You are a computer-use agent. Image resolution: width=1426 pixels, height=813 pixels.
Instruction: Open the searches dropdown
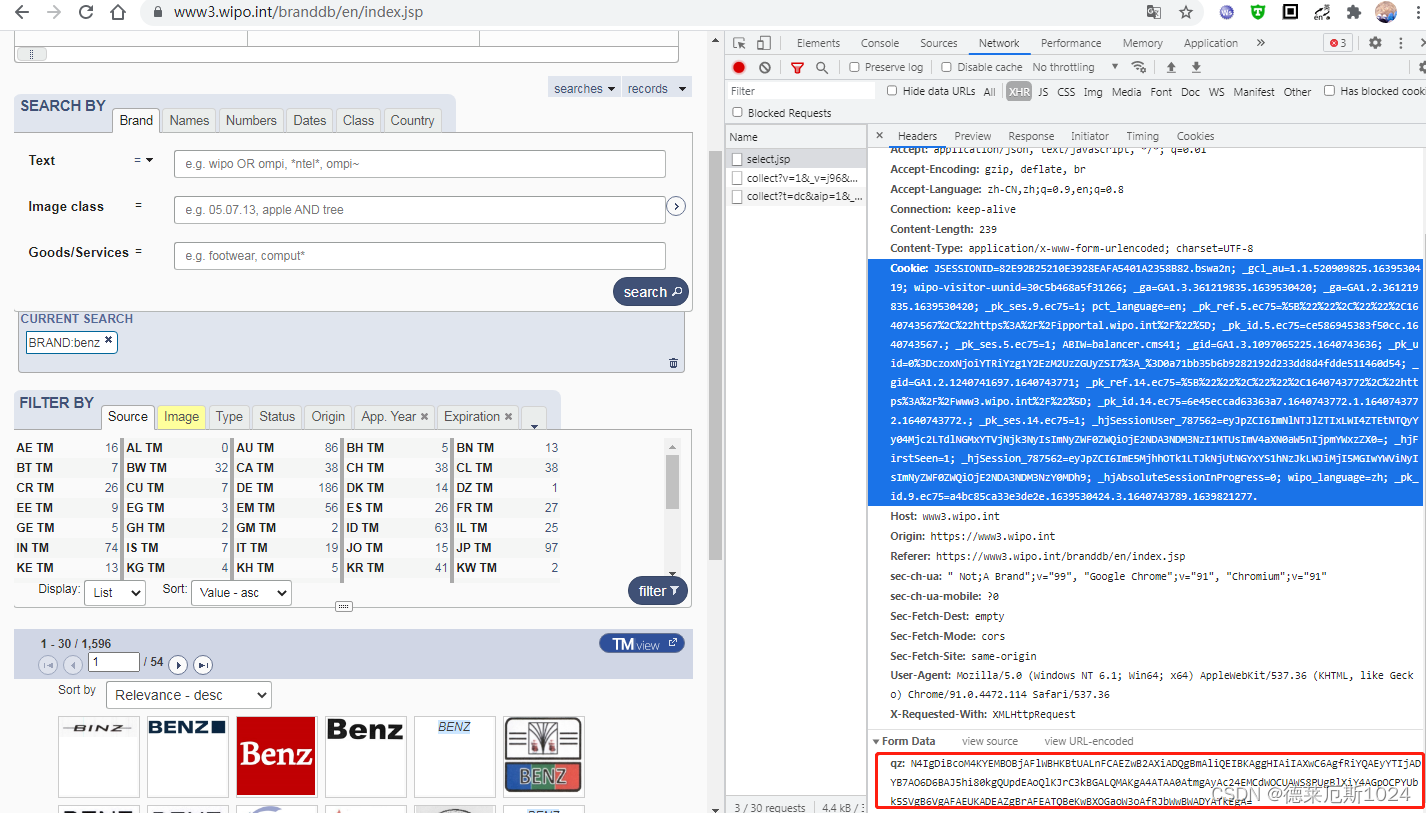pos(585,88)
